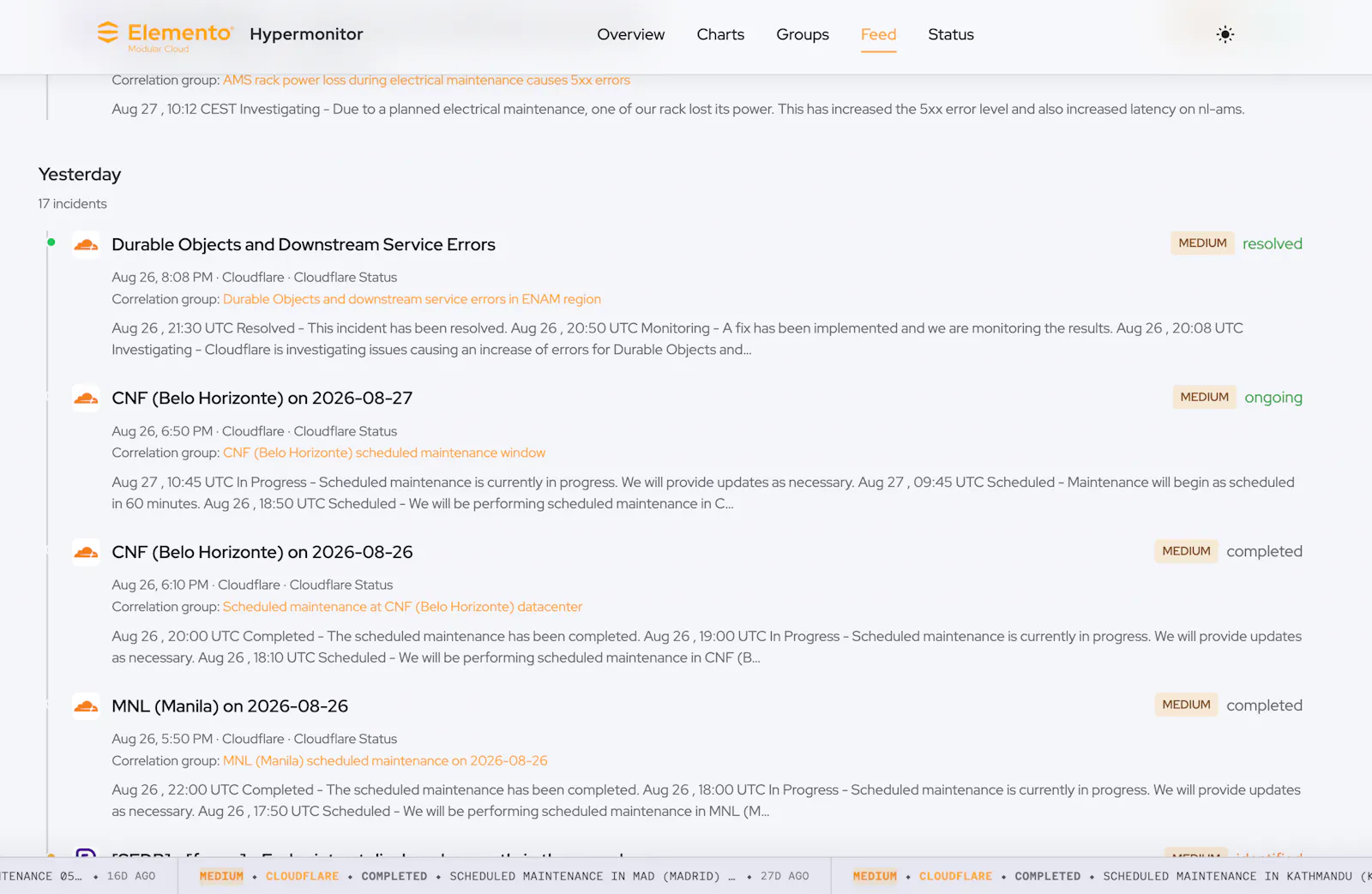The height and width of the screenshot is (894, 1372).
Task: Open the Status tab
Action: 951,34
